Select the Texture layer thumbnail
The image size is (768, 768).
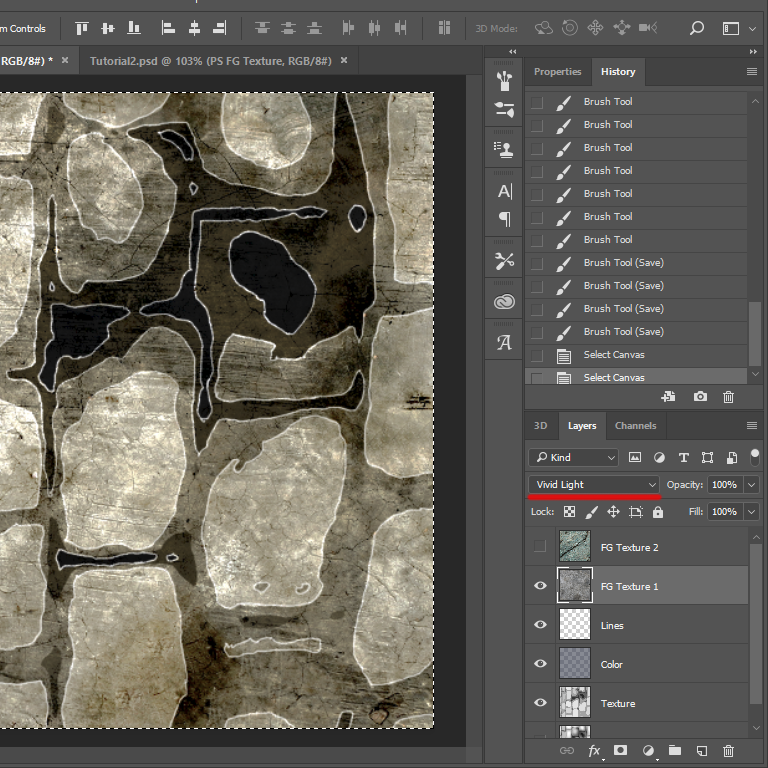[575, 702]
